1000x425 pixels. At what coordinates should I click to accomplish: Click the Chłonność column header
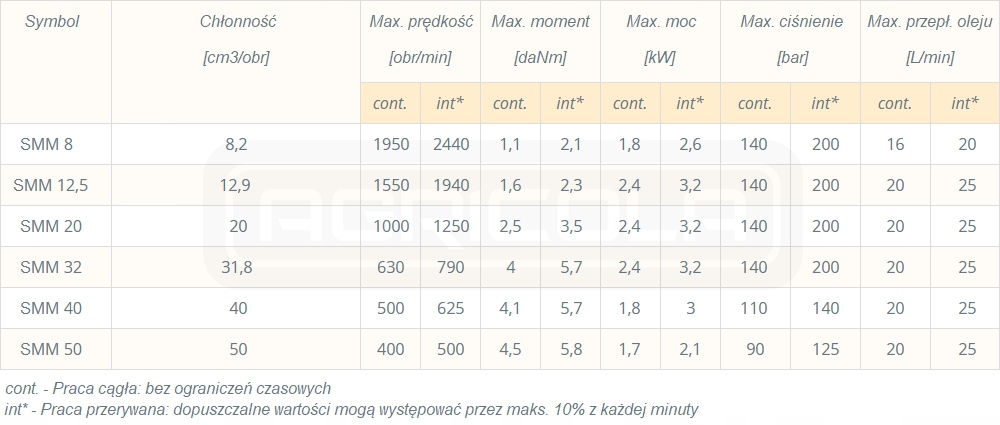click(x=235, y=21)
